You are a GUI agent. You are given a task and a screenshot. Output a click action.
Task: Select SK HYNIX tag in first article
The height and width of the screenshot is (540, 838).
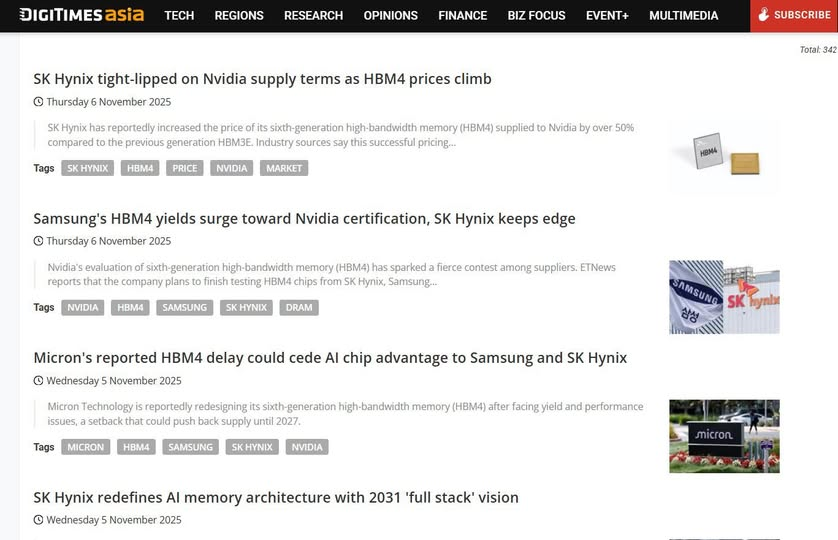tap(88, 168)
